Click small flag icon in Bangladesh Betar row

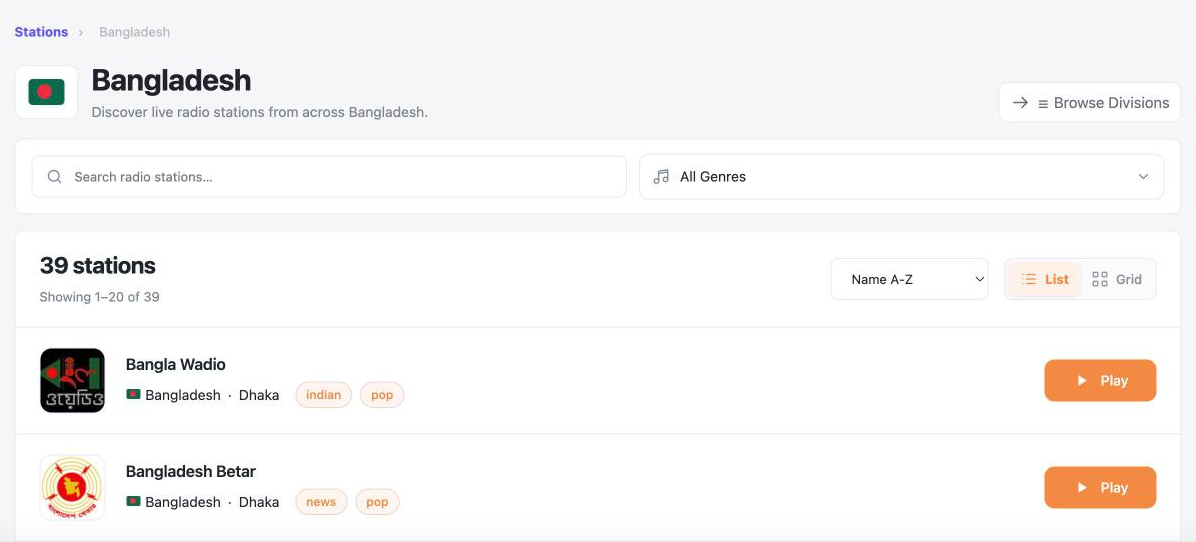(133, 501)
